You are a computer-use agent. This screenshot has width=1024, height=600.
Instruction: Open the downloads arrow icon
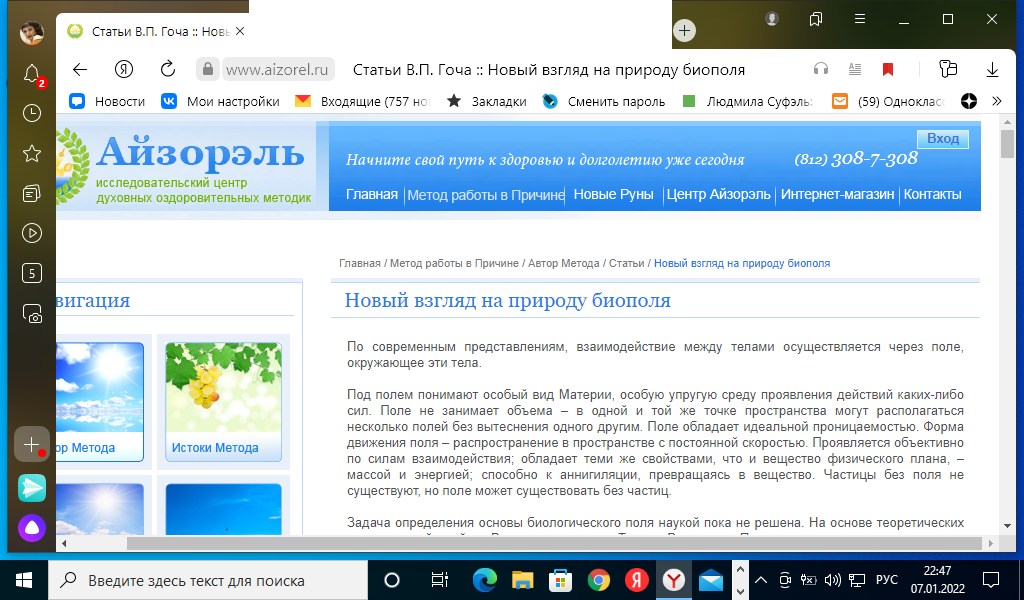click(993, 69)
